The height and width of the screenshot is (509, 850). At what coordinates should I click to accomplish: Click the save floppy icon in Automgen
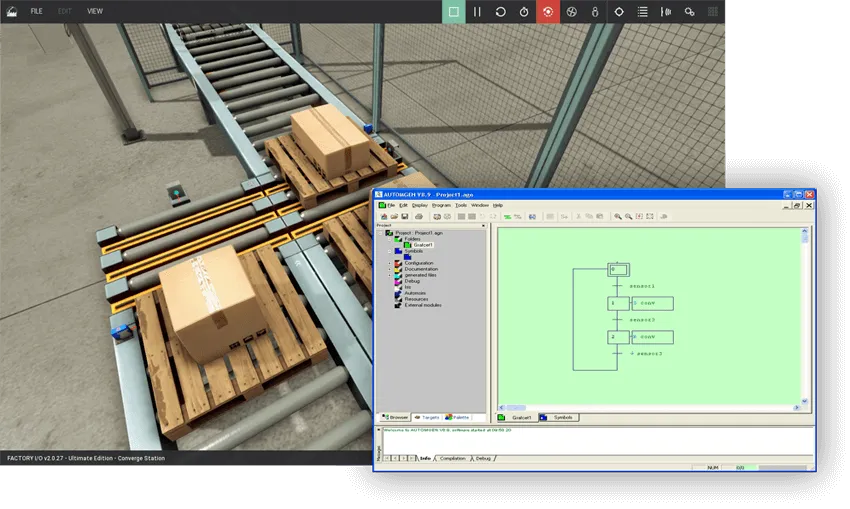pos(404,216)
